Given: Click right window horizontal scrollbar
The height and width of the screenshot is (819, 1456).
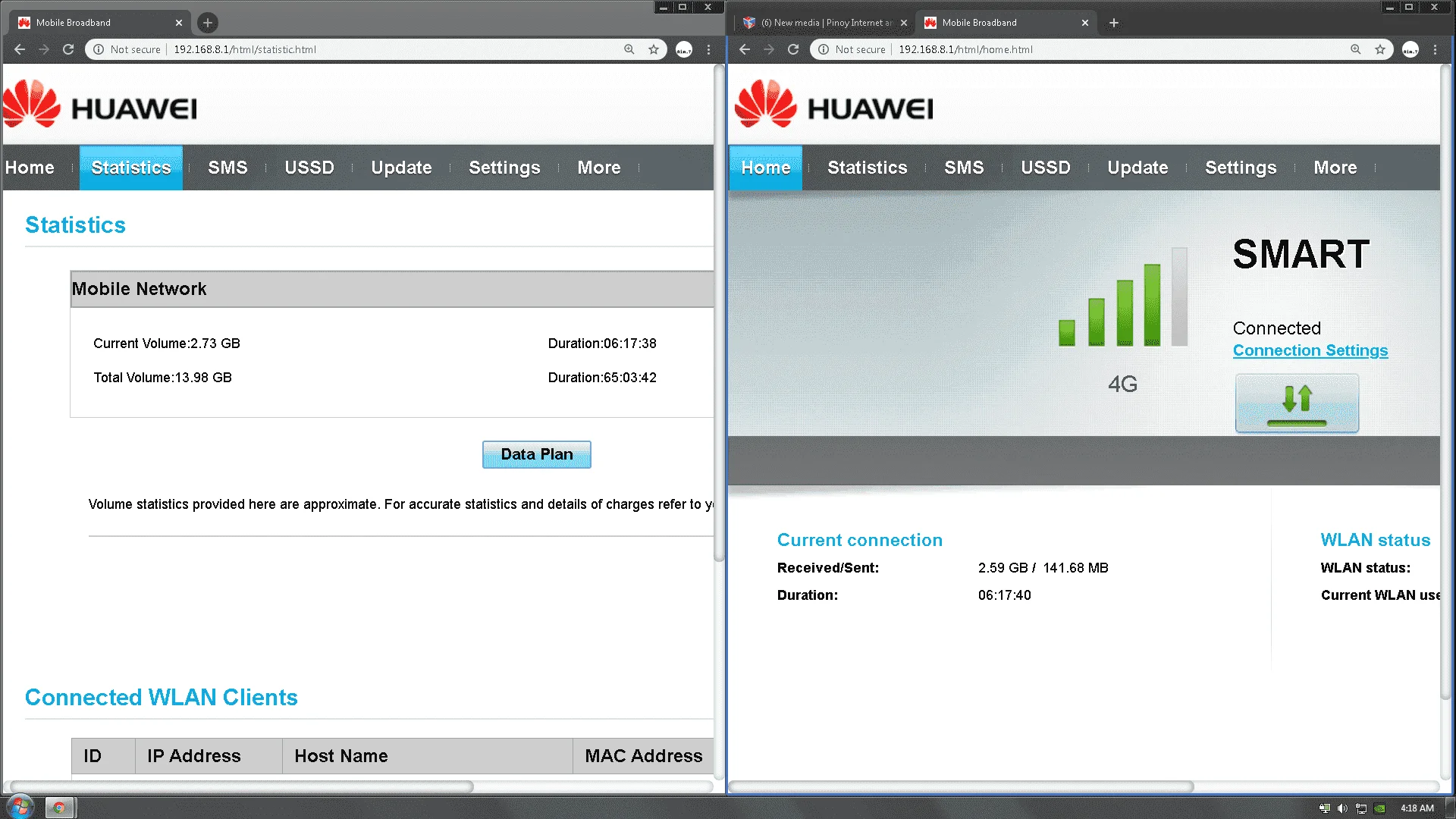Looking at the screenshot, I should 962,786.
